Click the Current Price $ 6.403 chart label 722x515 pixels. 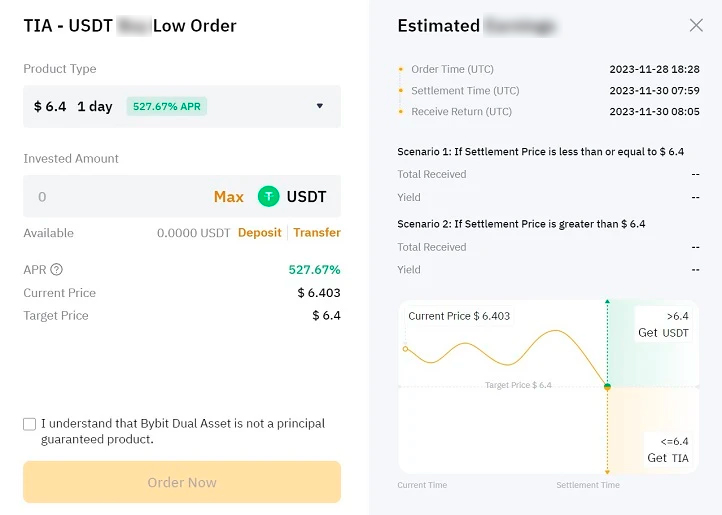coord(459,316)
